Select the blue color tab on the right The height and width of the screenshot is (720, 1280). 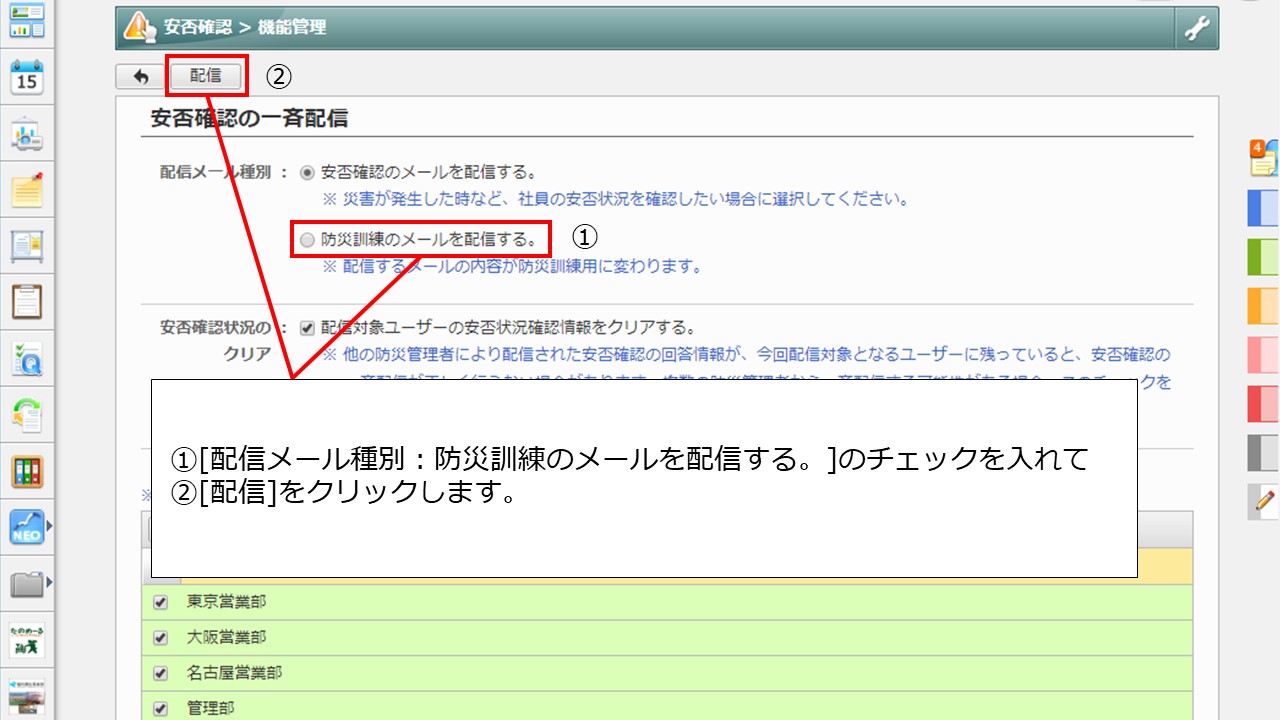1264,208
